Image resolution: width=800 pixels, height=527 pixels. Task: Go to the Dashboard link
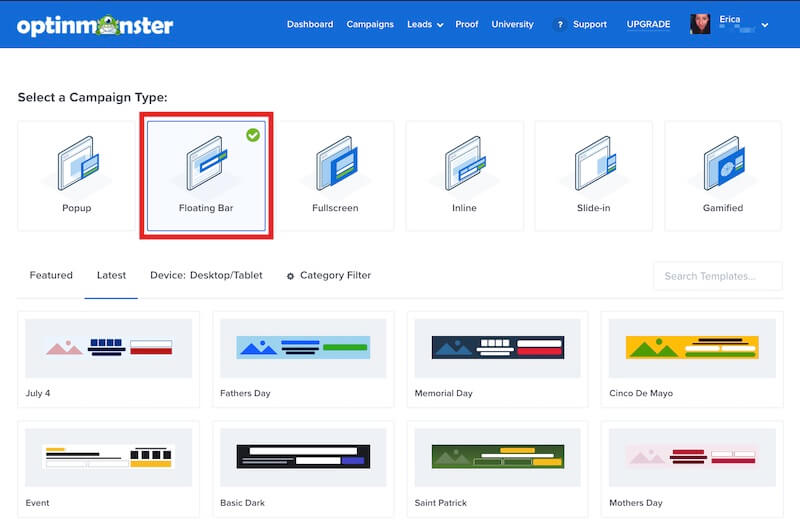pos(310,24)
